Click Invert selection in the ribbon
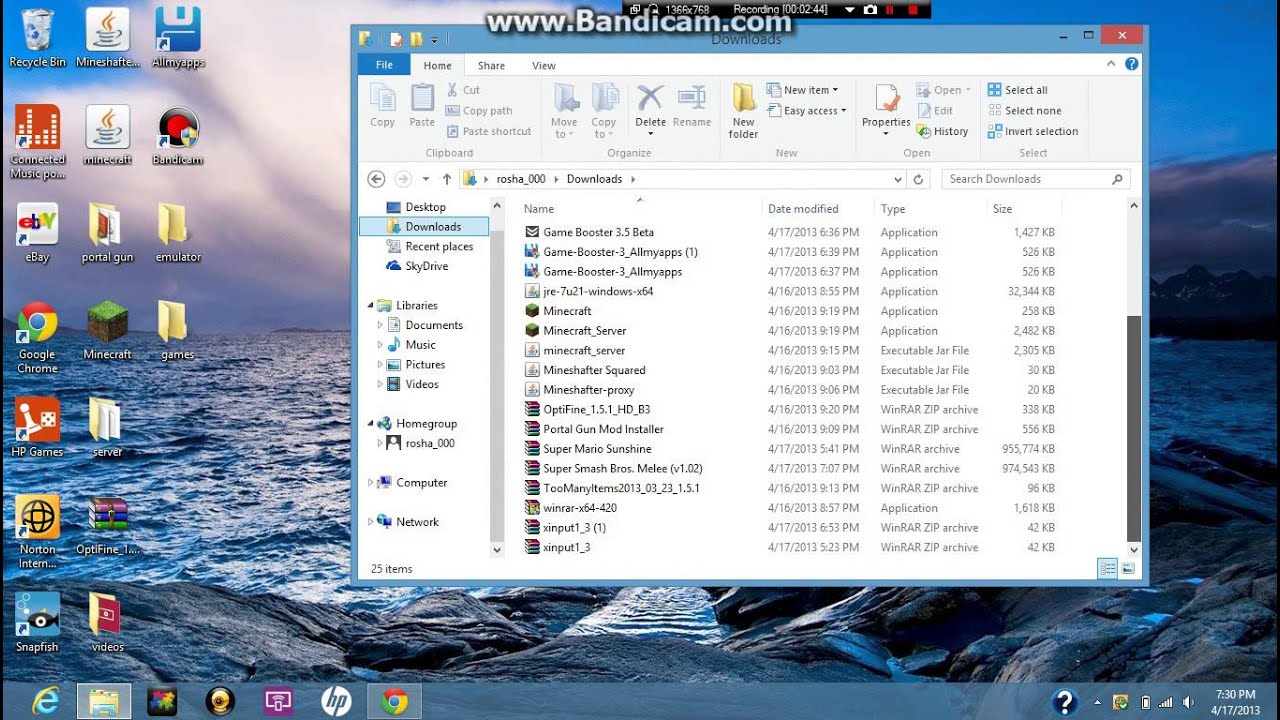The height and width of the screenshot is (720, 1280). point(1033,131)
